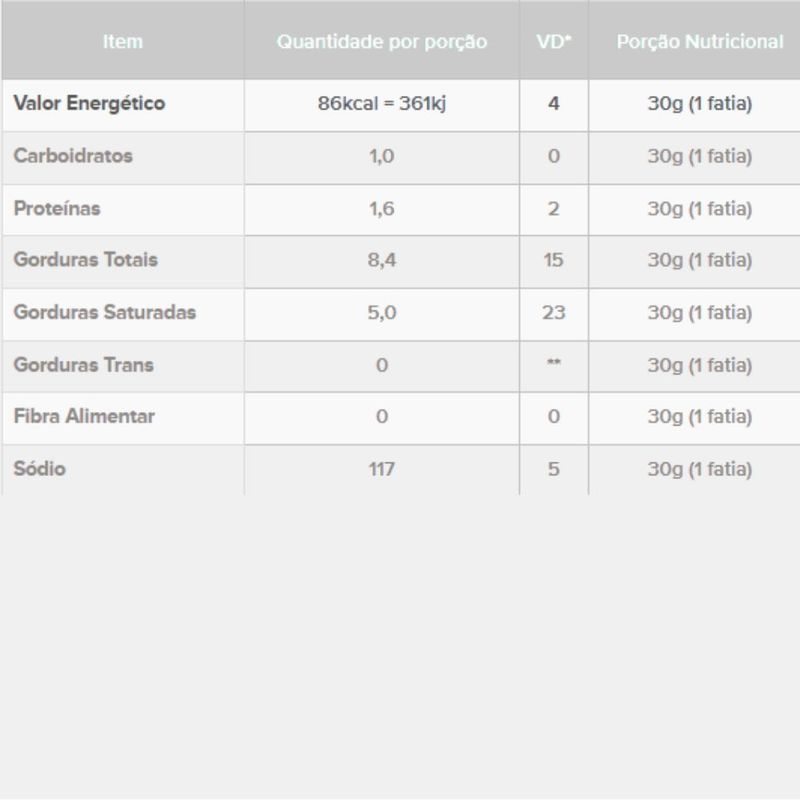Select the Gorduras Totais row label
Screen dimensions: 800x800
[x=86, y=260]
